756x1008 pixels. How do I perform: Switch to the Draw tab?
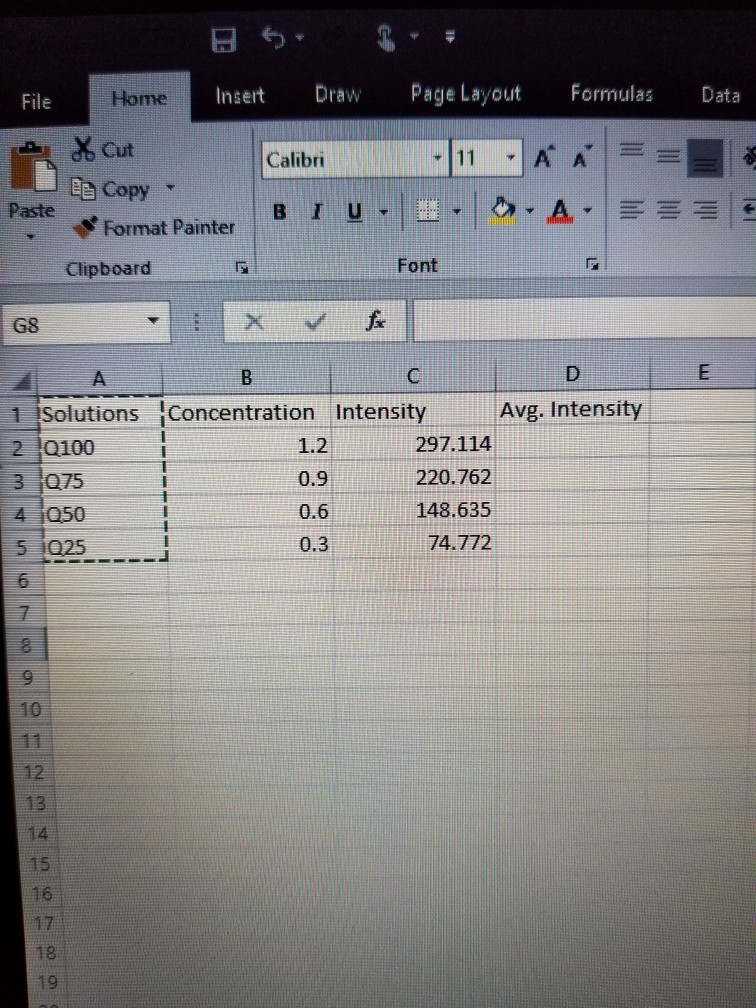pyautogui.click(x=338, y=94)
